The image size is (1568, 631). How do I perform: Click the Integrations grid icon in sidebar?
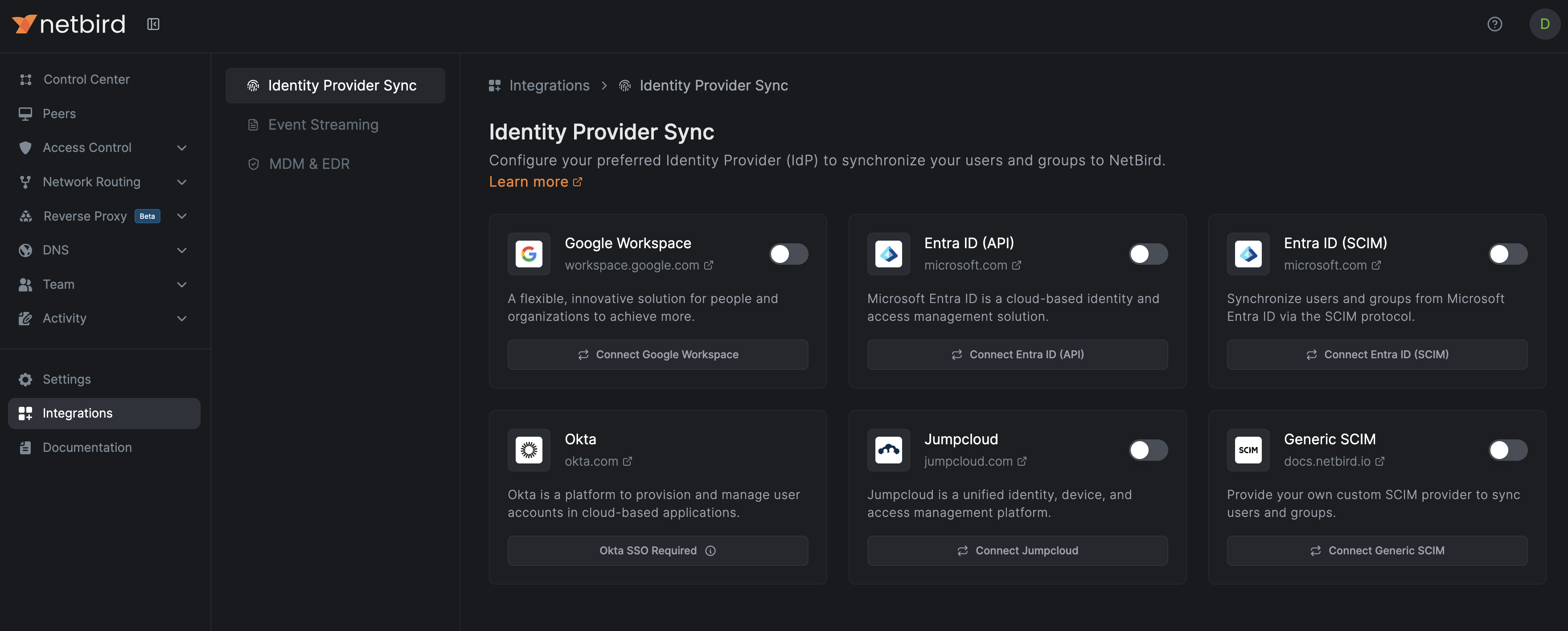click(25, 413)
